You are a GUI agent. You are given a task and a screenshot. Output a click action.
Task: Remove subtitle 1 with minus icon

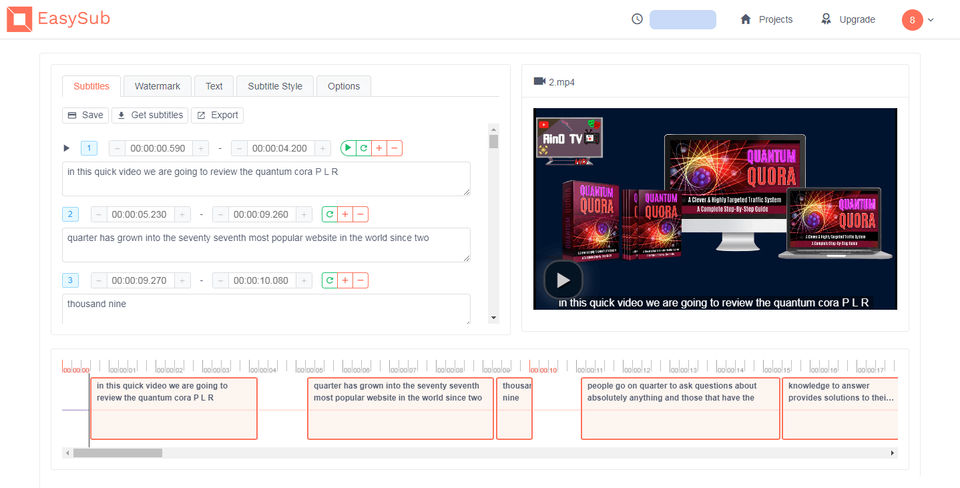395,148
